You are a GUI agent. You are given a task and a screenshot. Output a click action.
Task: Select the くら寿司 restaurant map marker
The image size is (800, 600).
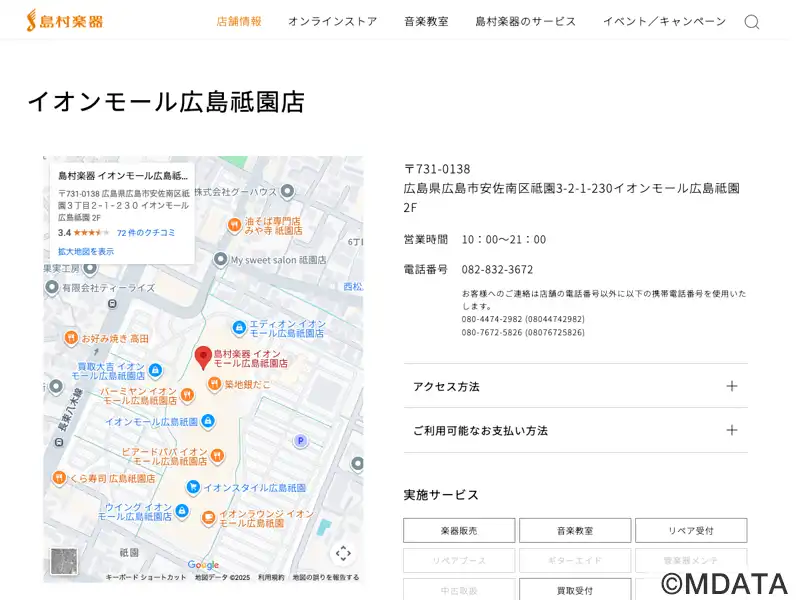[x=60, y=479]
